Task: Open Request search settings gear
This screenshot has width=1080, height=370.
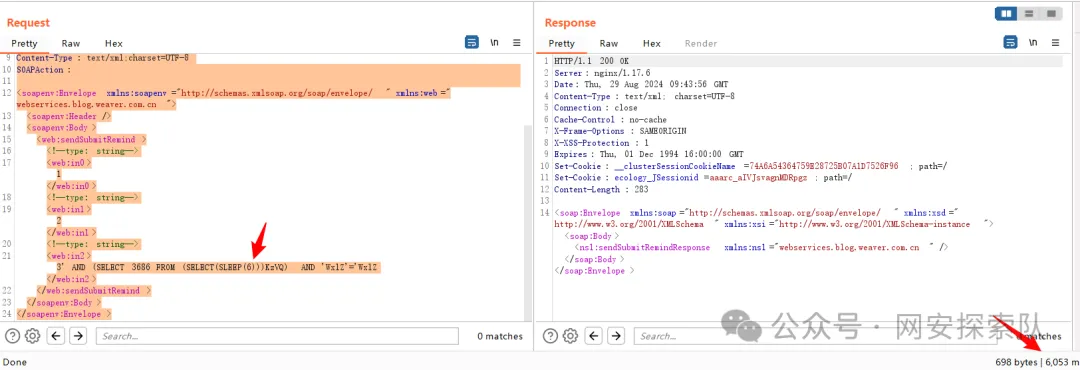Action: click(x=32, y=336)
